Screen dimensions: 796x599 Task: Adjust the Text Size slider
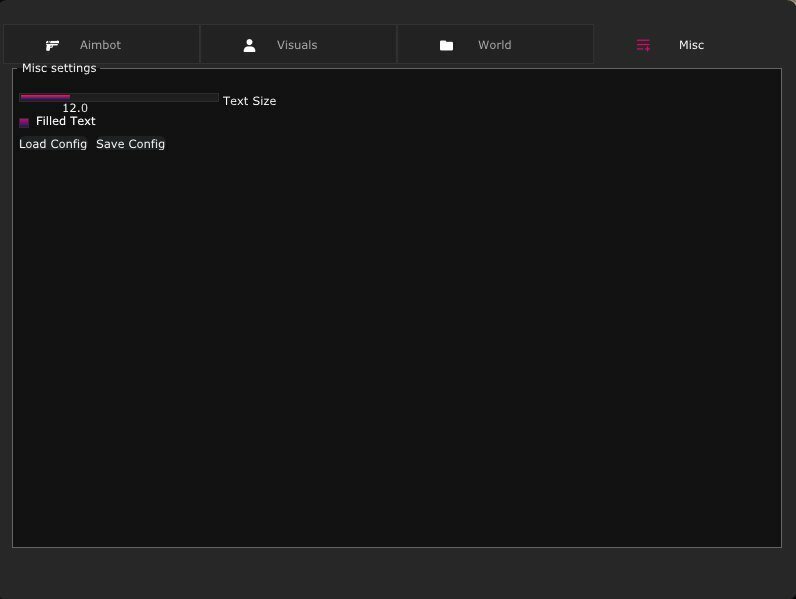point(119,97)
